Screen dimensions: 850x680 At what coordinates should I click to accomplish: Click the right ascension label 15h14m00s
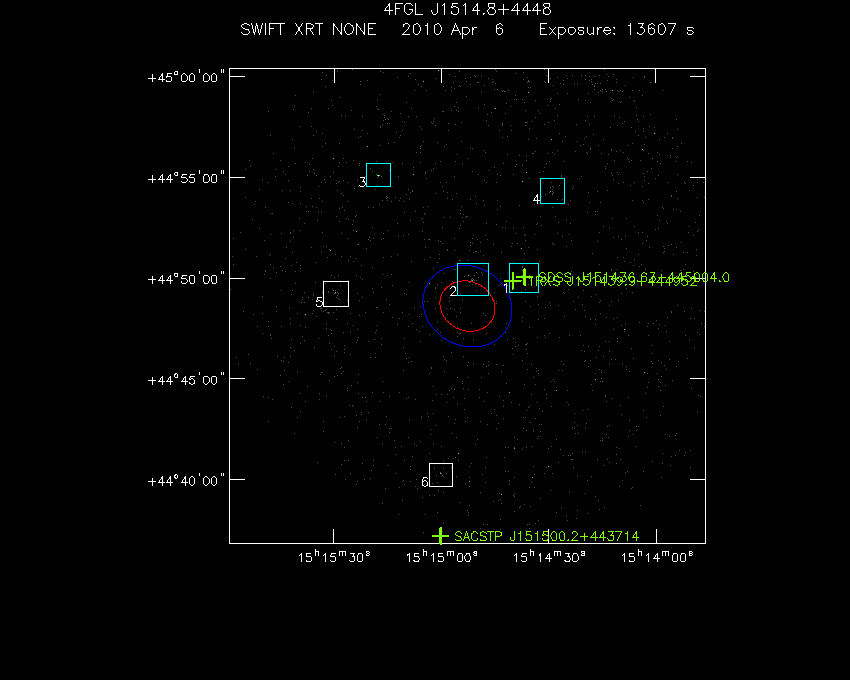pyautogui.click(x=657, y=557)
